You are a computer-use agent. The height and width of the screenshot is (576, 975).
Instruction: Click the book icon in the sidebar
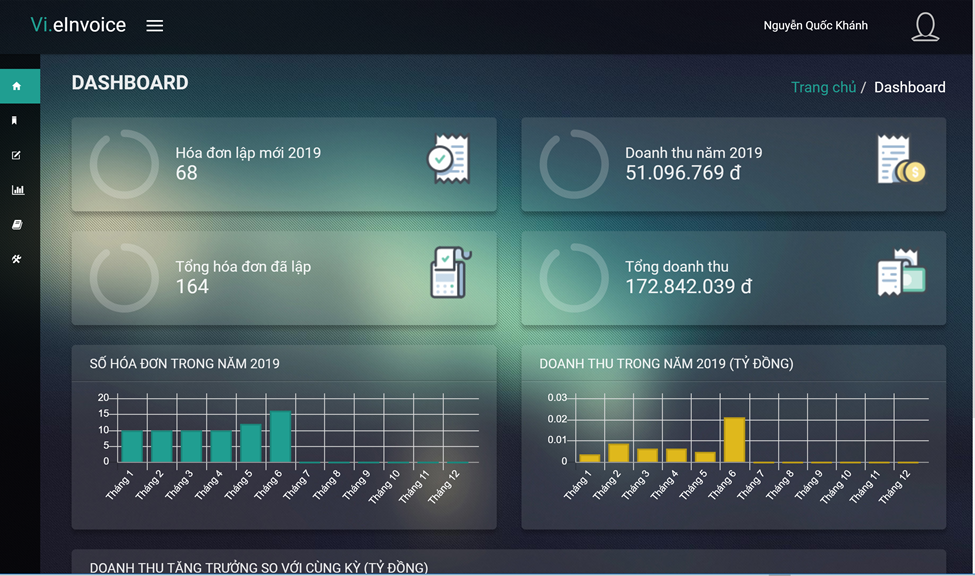click(x=16, y=225)
